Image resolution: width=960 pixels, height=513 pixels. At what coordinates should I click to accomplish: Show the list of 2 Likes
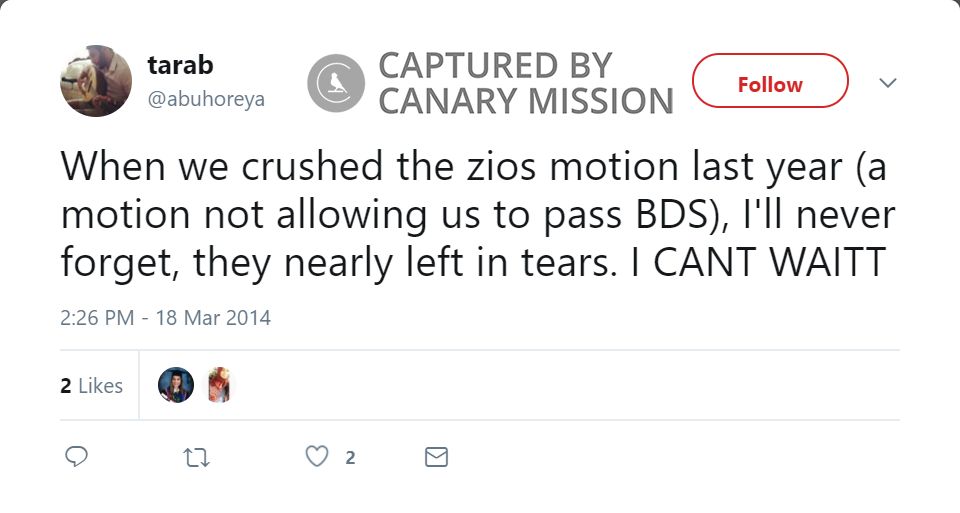91,385
